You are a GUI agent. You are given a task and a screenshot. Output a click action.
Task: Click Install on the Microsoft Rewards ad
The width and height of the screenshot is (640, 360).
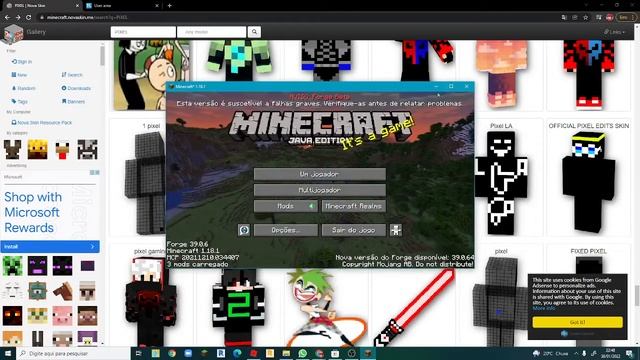50,247
